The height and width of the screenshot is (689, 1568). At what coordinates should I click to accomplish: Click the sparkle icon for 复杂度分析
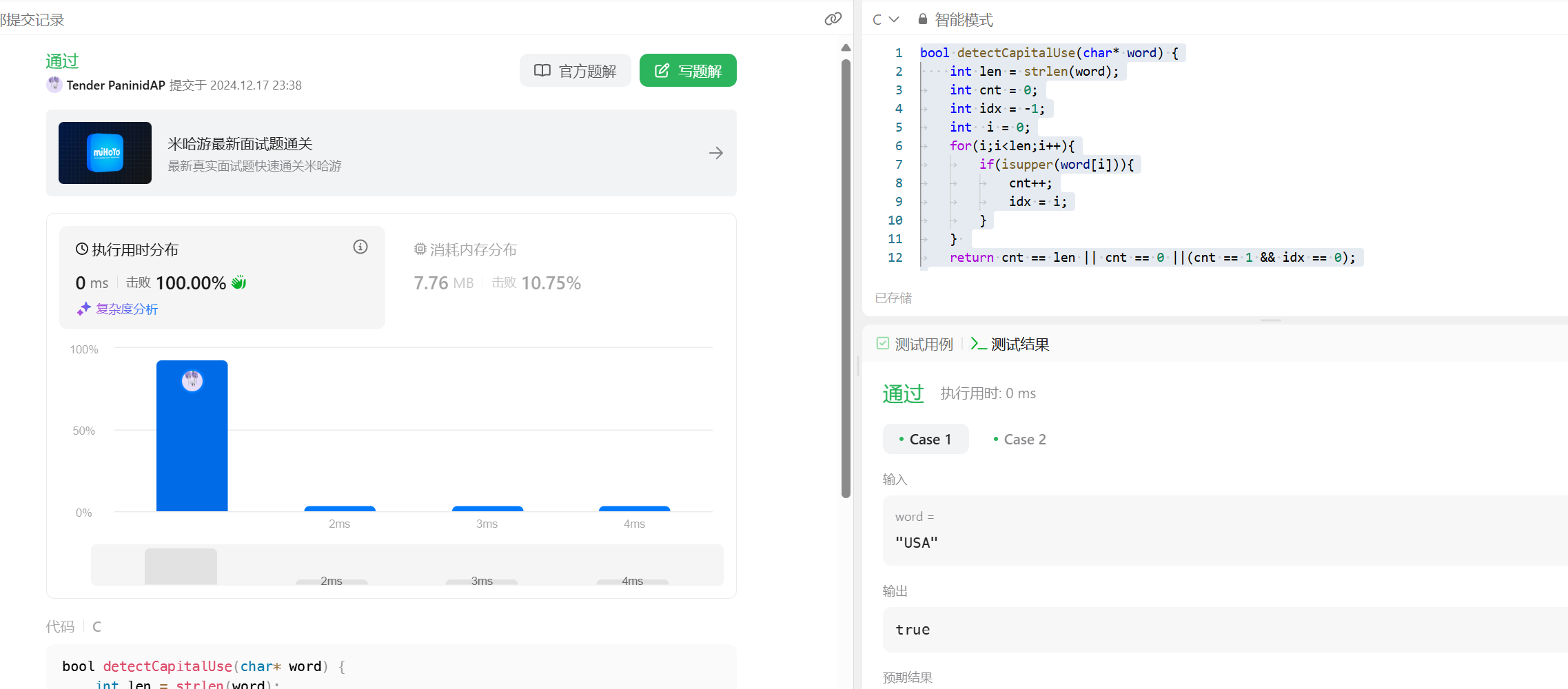pos(83,309)
